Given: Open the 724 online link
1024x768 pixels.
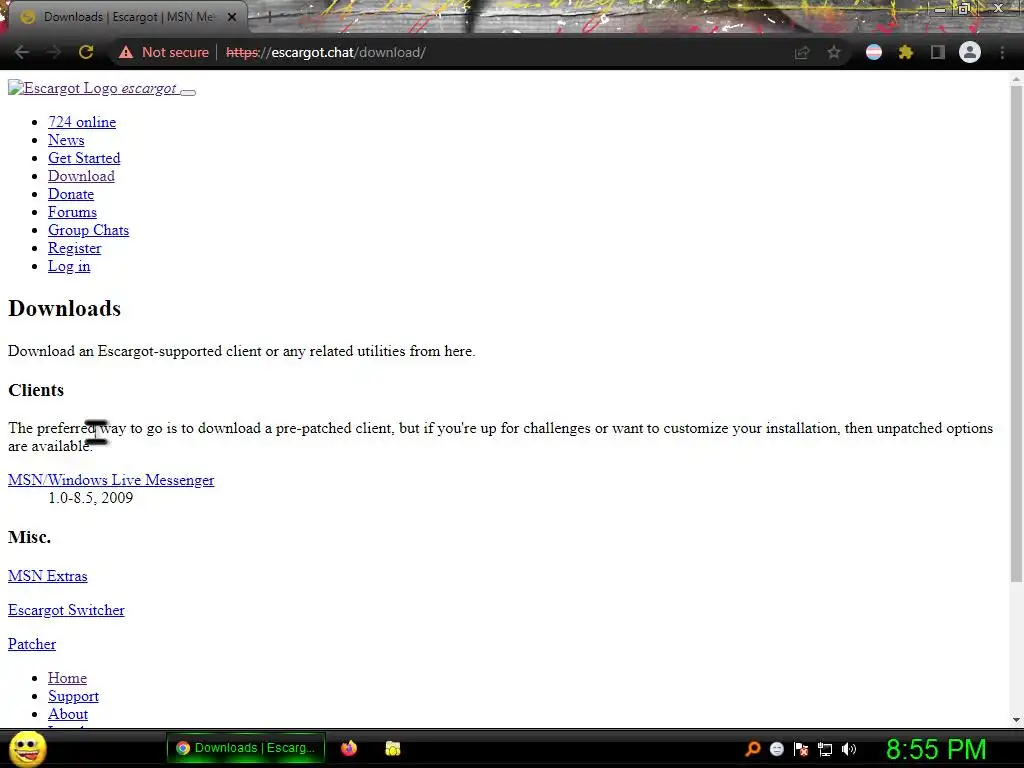Looking at the screenshot, I should 82,122.
